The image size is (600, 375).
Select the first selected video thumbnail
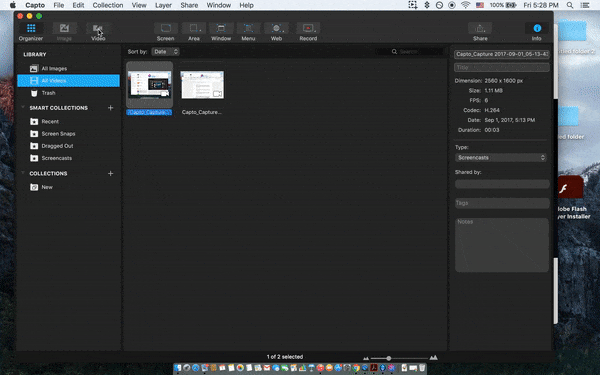149,85
